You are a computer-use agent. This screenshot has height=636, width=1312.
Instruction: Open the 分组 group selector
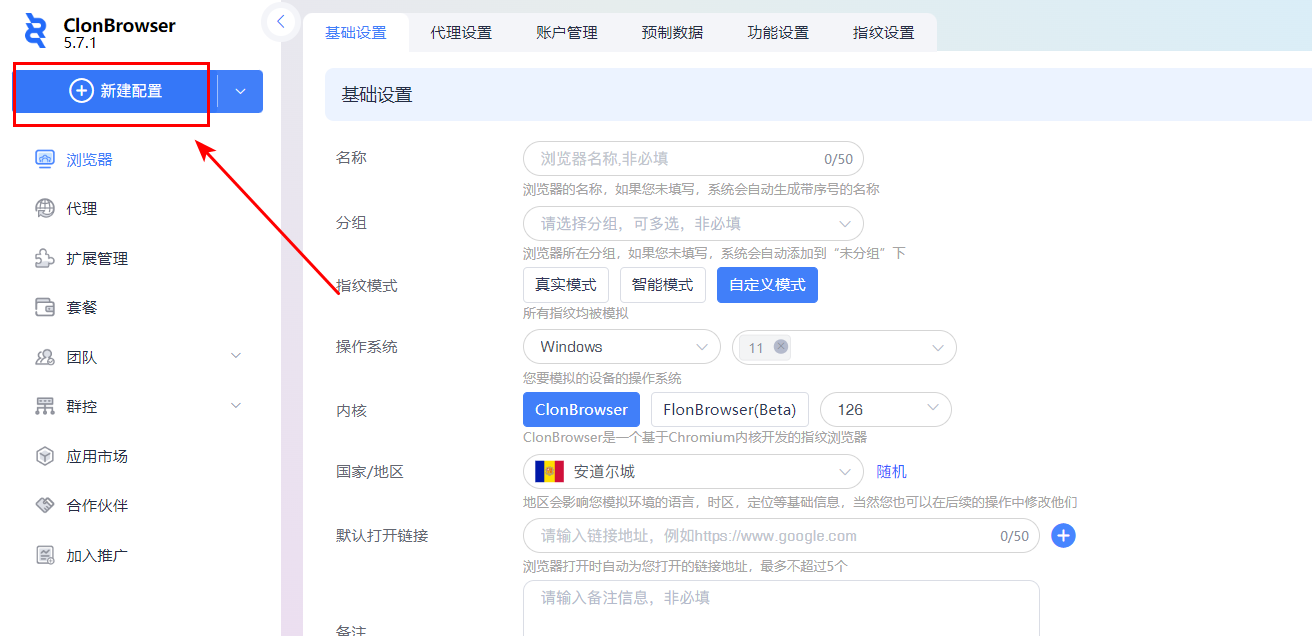click(x=693, y=224)
